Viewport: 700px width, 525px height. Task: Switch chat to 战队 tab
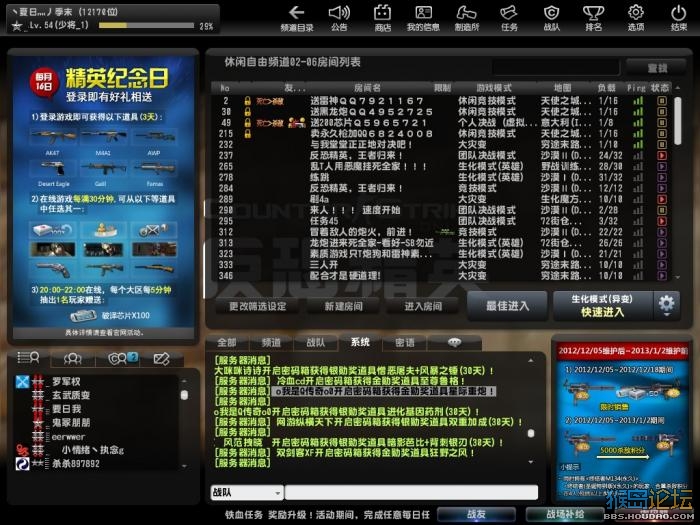[x=316, y=342]
